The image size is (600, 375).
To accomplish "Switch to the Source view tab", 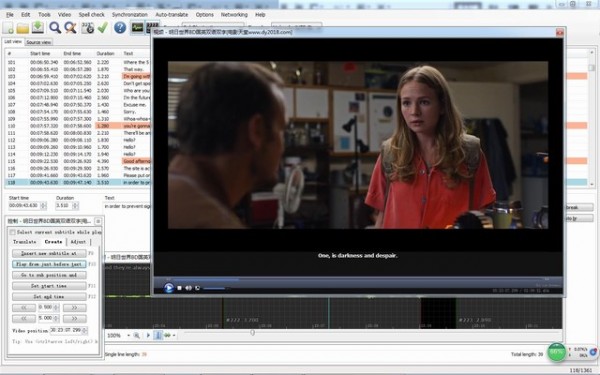I will (x=39, y=42).
